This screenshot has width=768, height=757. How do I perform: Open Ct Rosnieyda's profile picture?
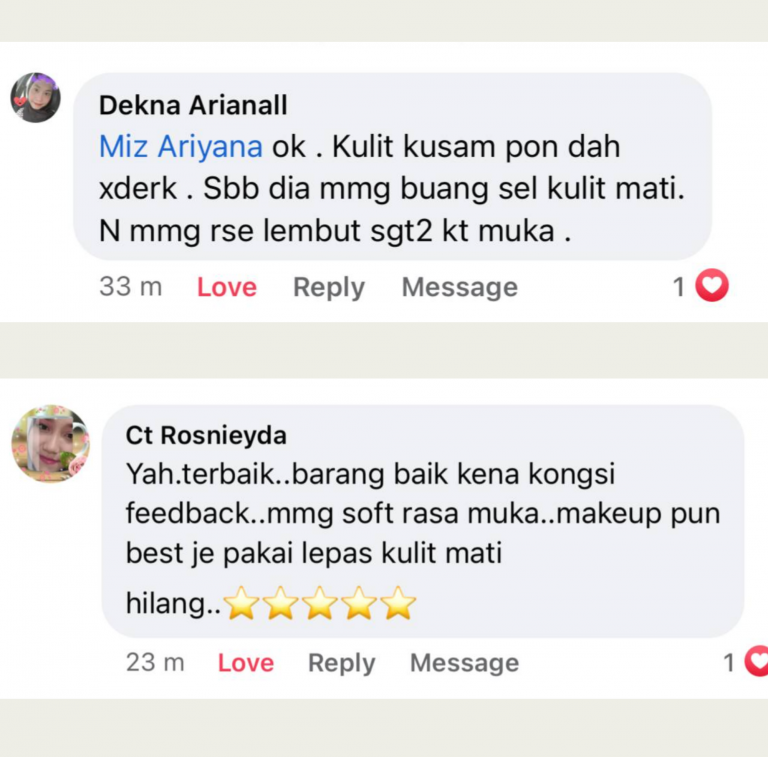(x=50, y=443)
